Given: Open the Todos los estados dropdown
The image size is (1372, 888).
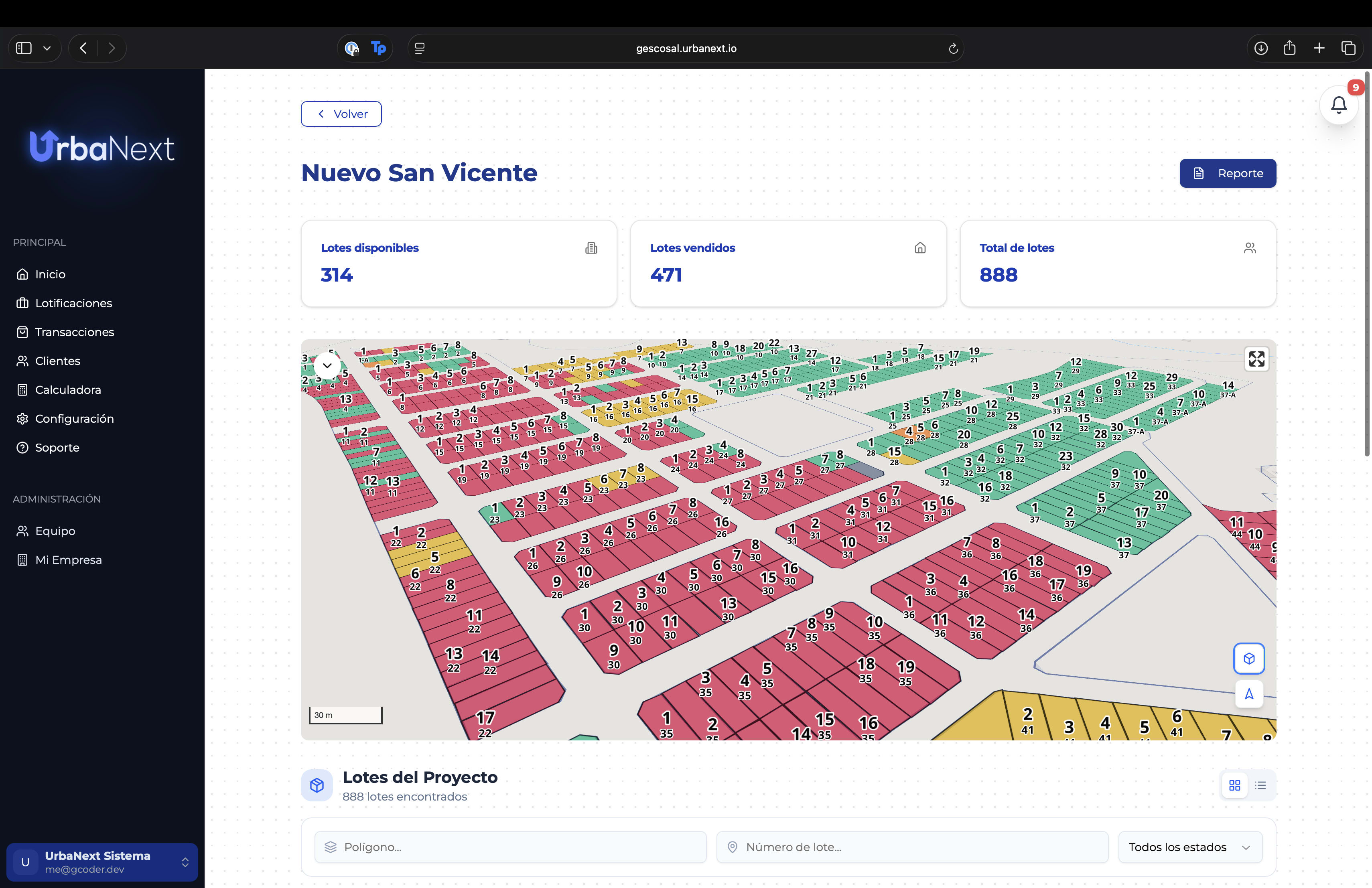Looking at the screenshot, I should (1190, 847).
